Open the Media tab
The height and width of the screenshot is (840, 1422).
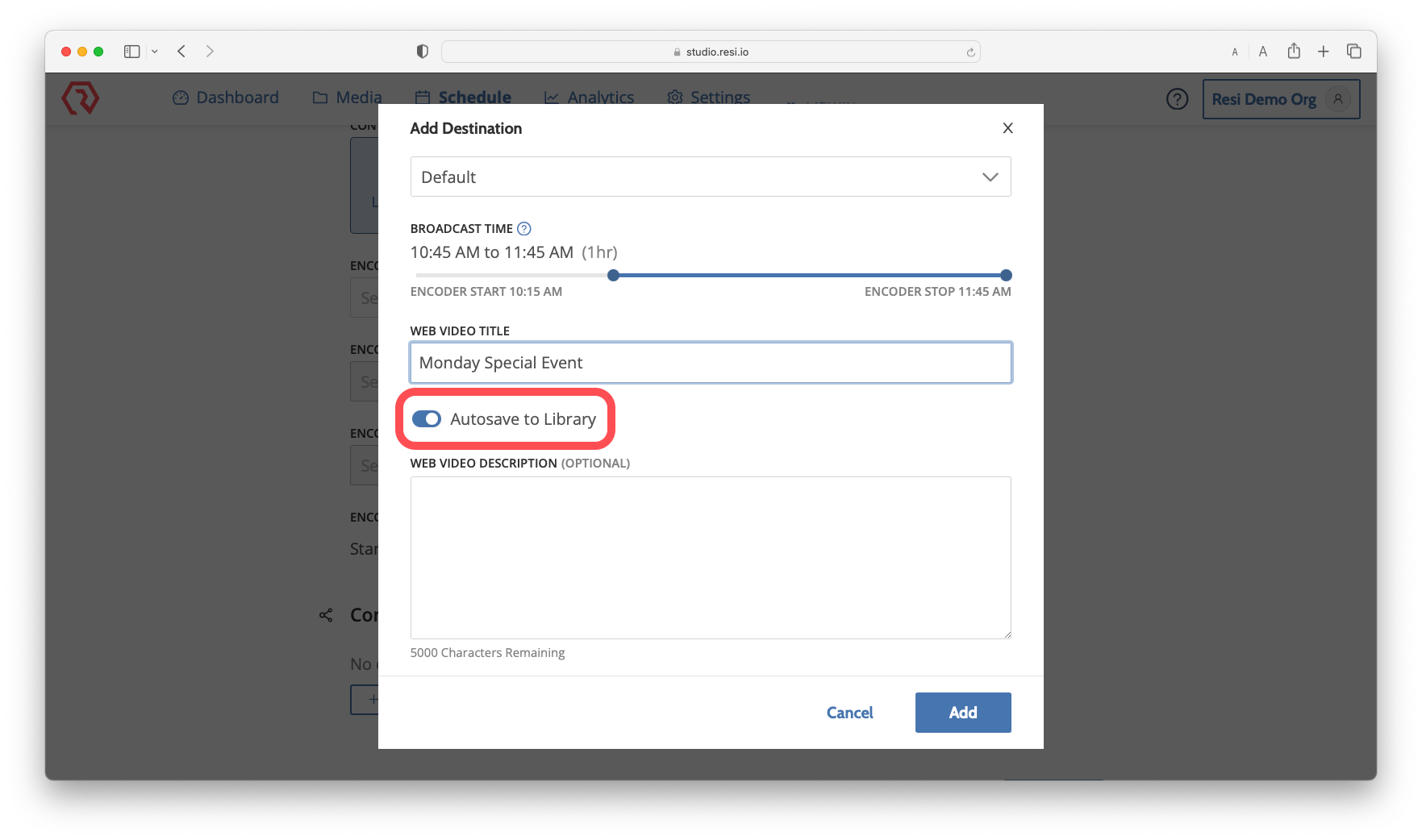click(348, 98)
